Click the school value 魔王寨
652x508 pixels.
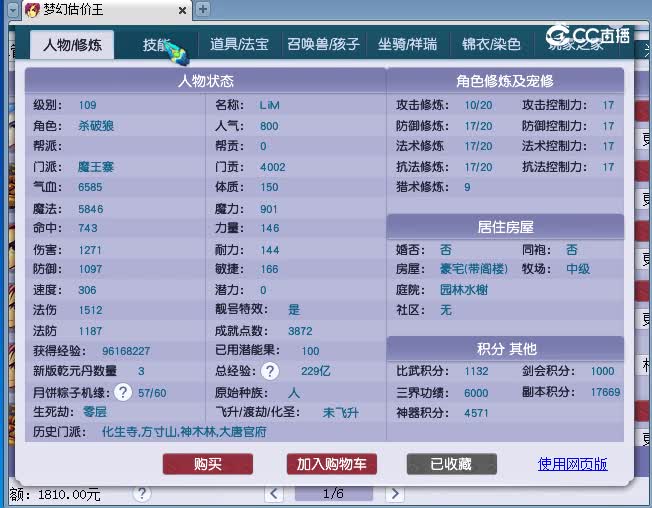click(x=96, y=167)
